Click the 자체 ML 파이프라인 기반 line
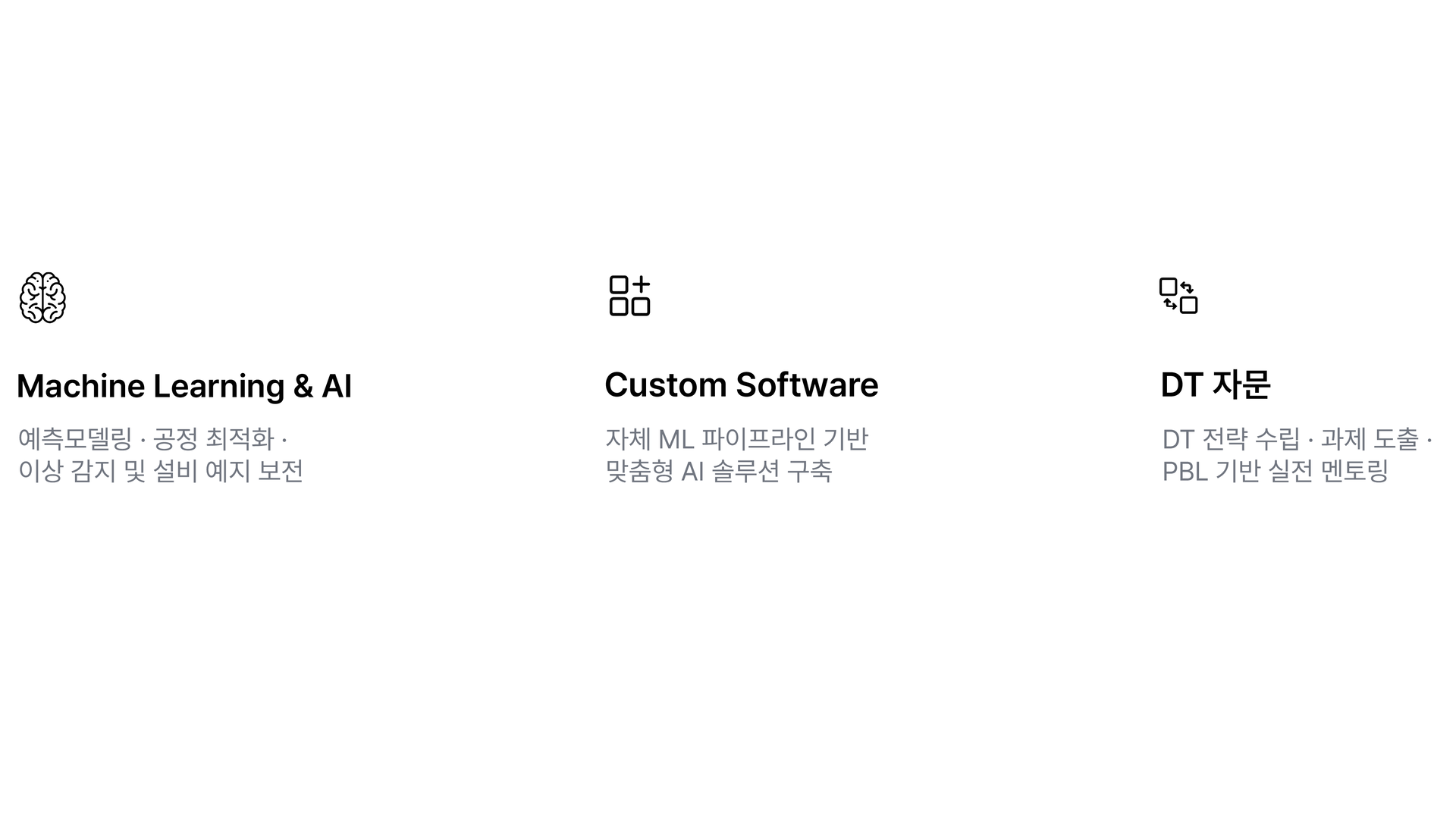The image size is (1456, 819). tap(736, 438)
